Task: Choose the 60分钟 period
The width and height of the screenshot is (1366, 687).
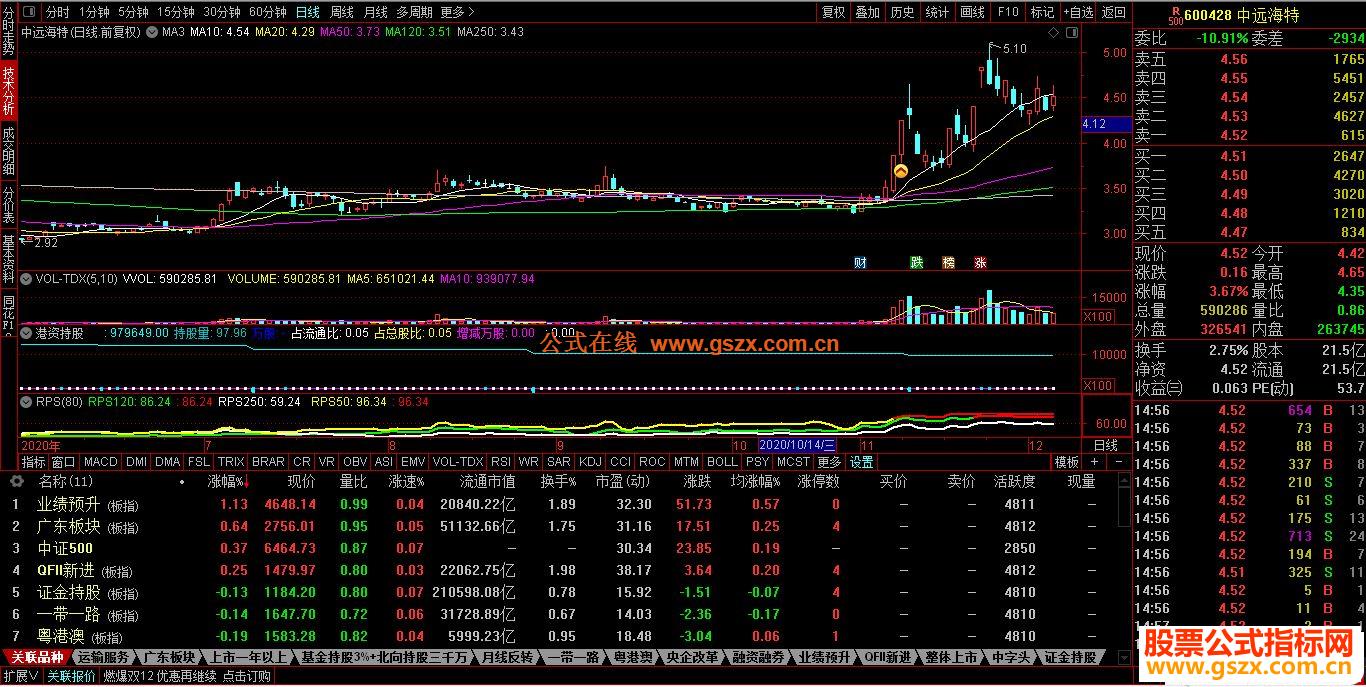Action: [268, 12]
